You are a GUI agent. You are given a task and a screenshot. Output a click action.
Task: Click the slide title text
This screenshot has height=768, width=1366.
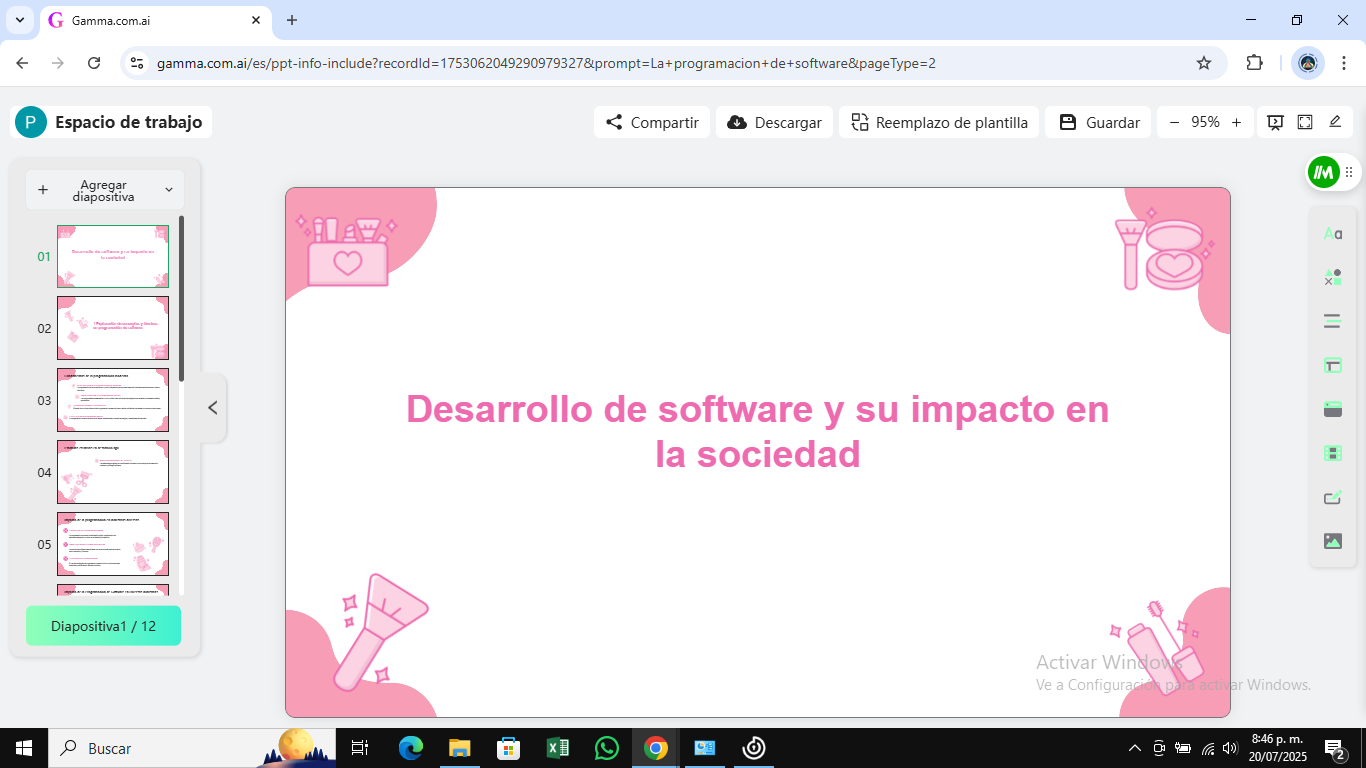point(758,431)
